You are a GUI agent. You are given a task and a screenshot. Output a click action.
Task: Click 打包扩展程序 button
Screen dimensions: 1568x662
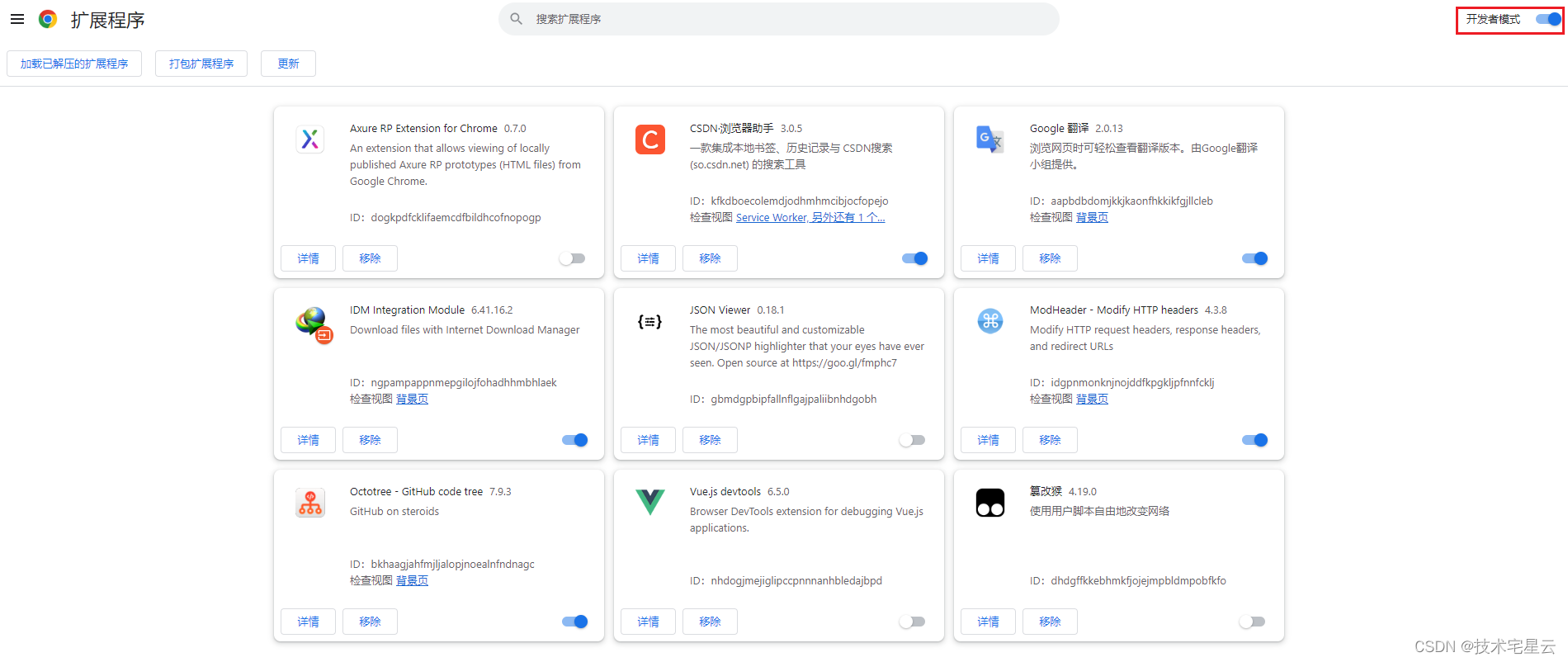(201, 64)
